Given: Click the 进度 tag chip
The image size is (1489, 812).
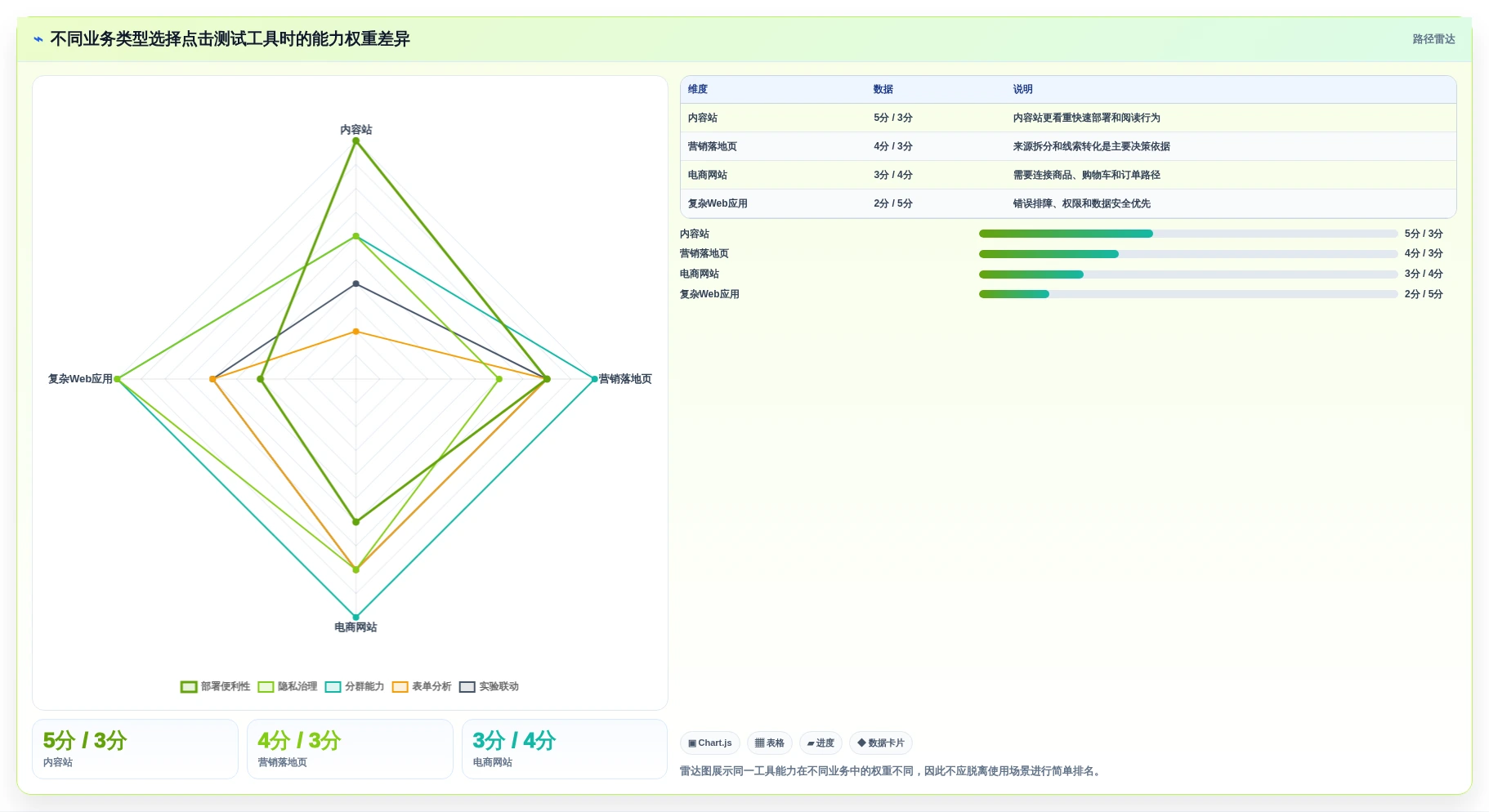Looking at the screenshot, I should pos(821,743).
